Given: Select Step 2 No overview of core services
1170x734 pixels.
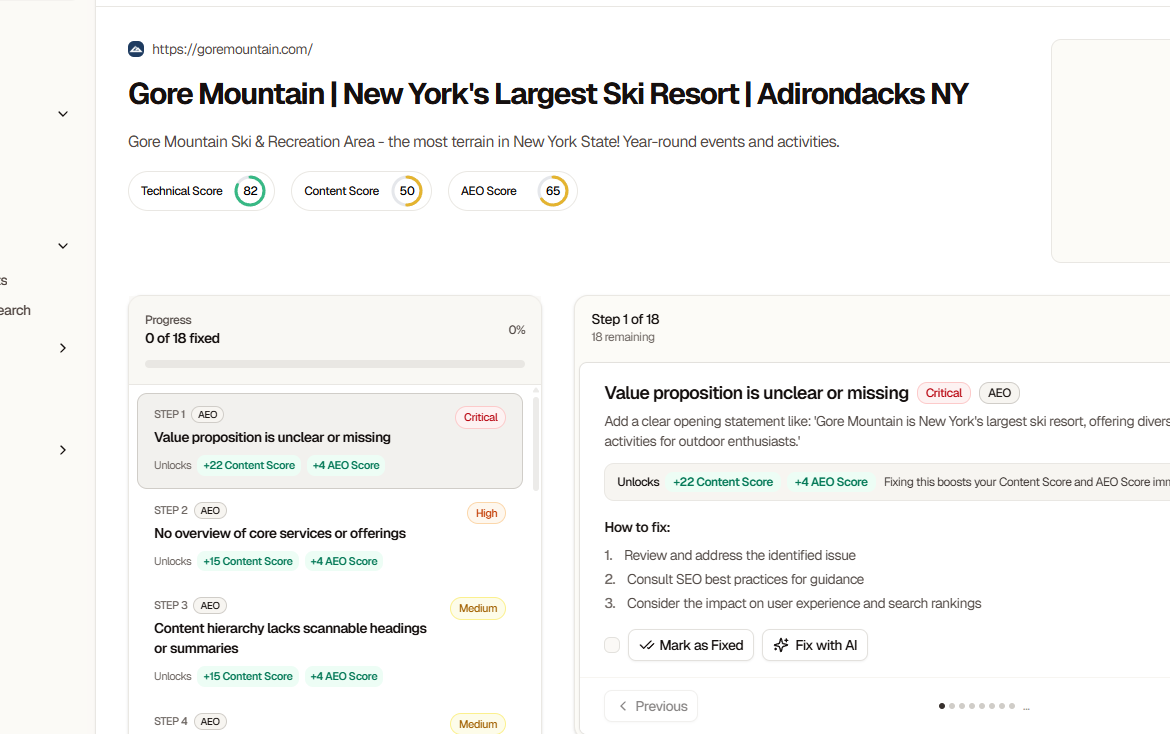Looking at the screenshot, I should pyautogui.click(x=330, y=536).
